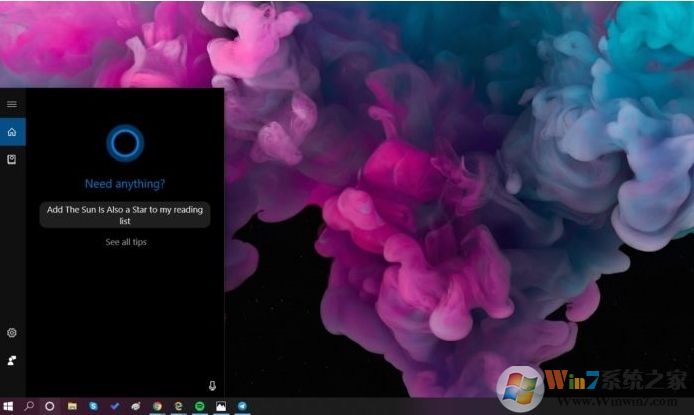Screen dimensions: 694x415
Task: Open Spotify from the taskbar
Action: 200,406
